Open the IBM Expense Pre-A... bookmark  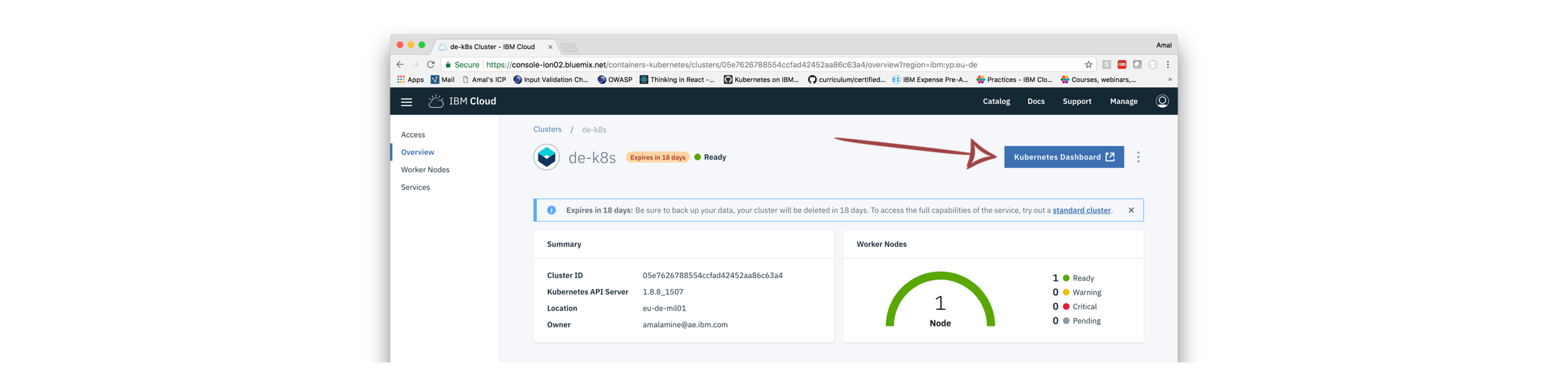pyautogui.click(x=930, y=80)
